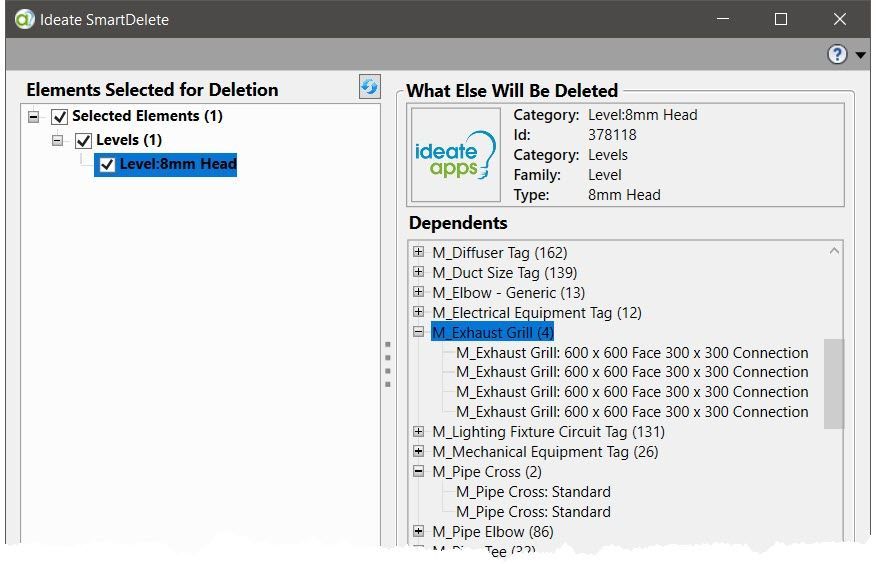Minimize the Ideate SmartDelete window

point(723,20)
